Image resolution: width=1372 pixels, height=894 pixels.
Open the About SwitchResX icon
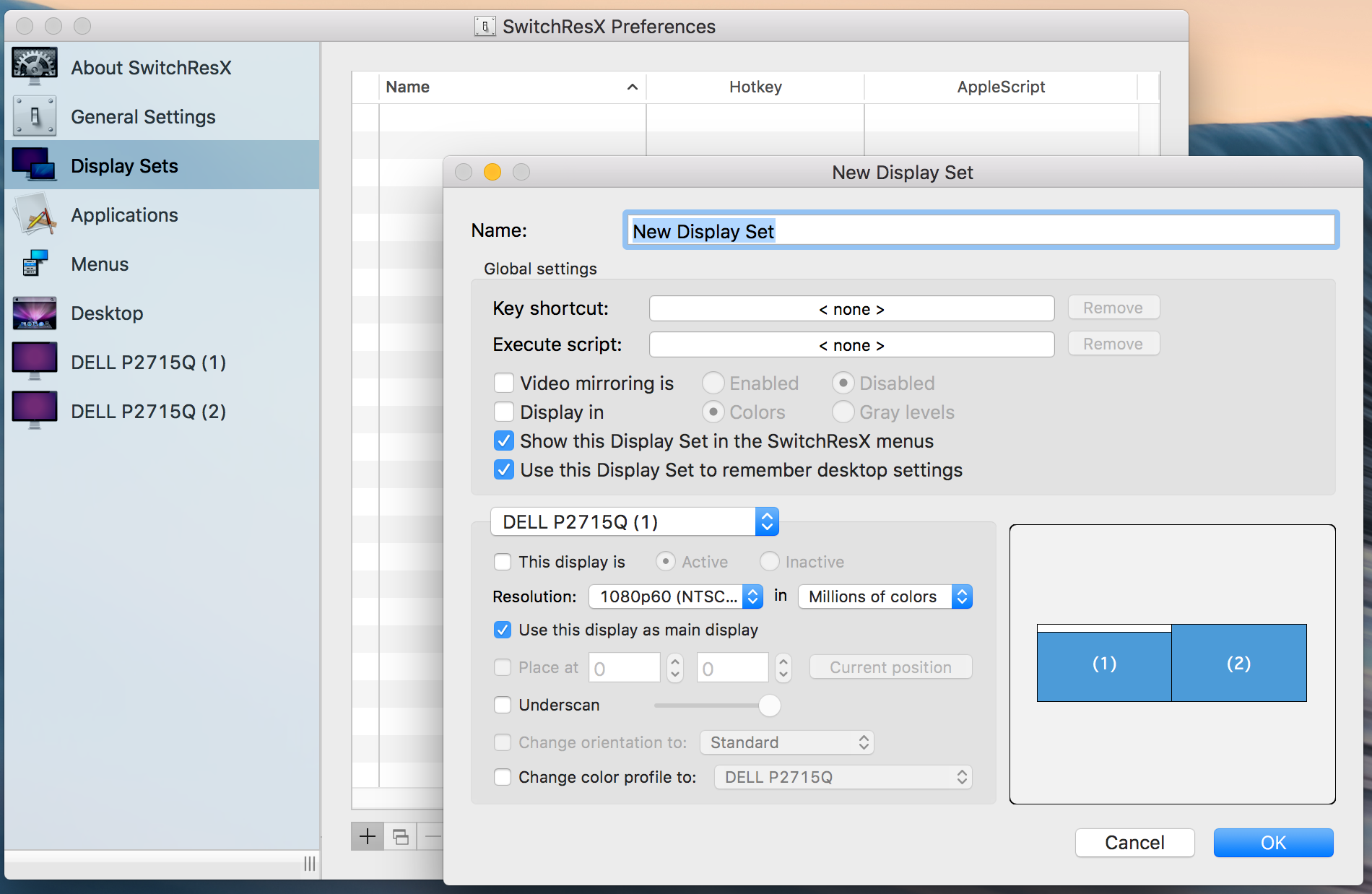point(35,67)
